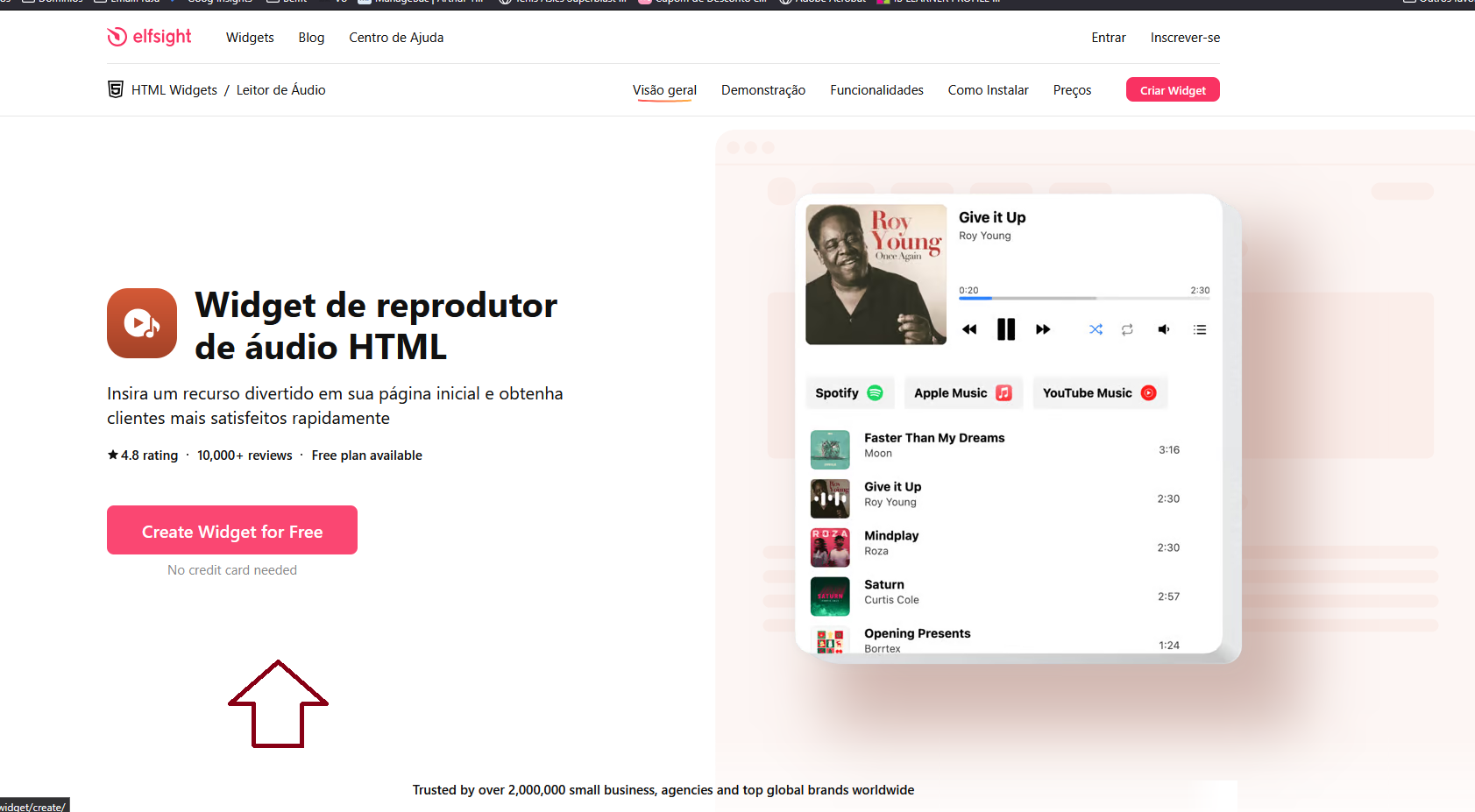This screenshot has height=812, width=1475.
Task: Select Opening Presents track title
Action: pos(917,633)
